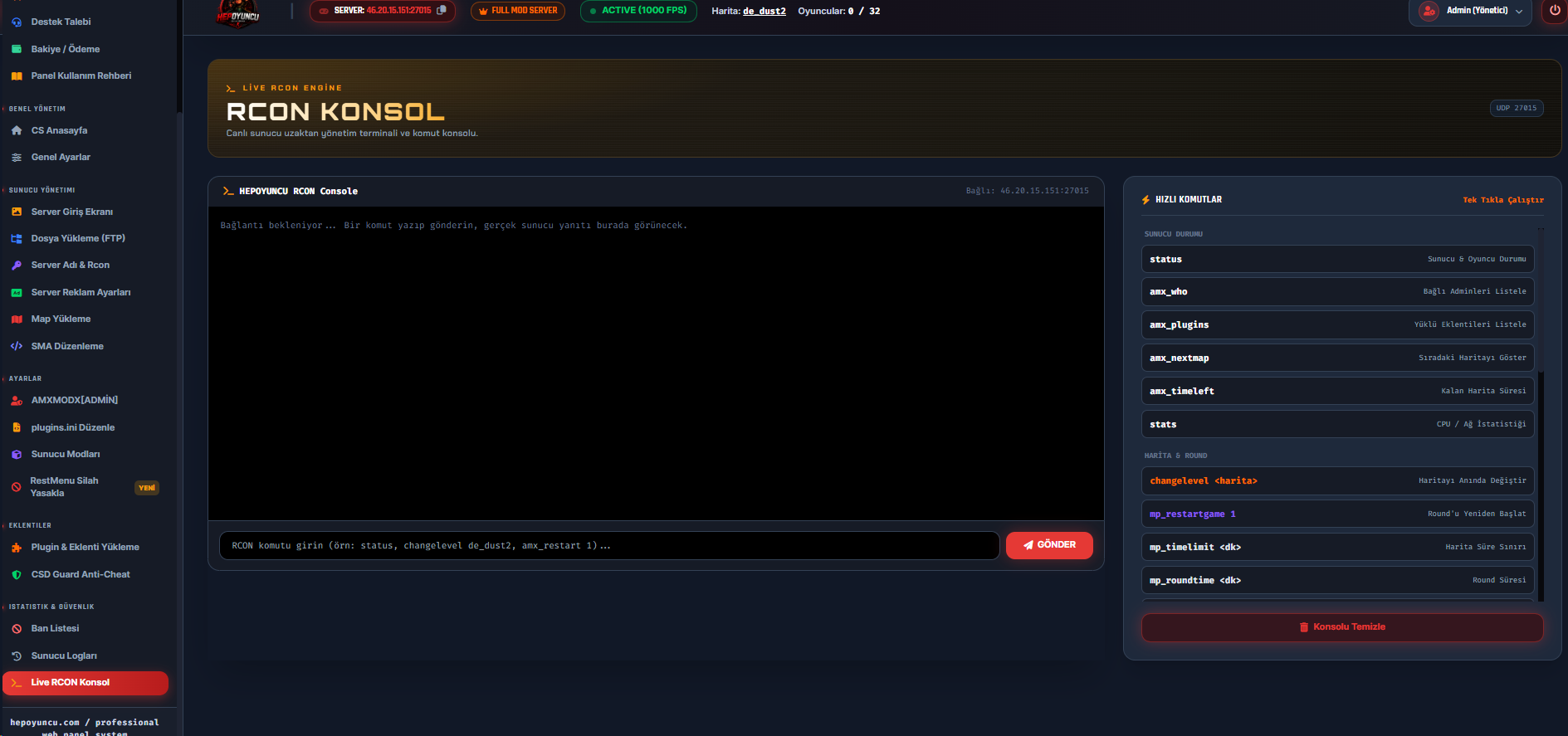
Task: Select changelevel <harita> quick command
Action: point(1338,481)
